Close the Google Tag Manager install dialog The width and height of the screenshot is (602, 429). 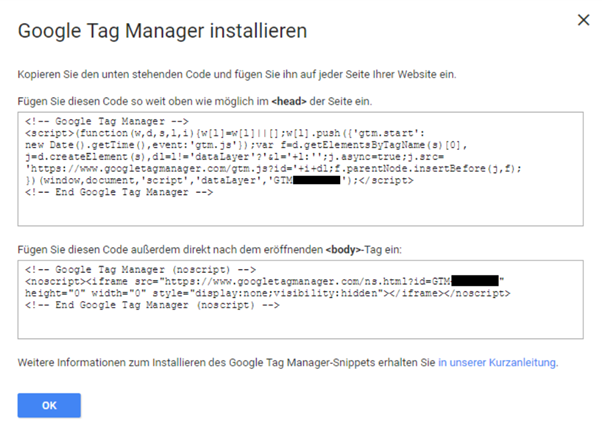[x=583, y=20]
